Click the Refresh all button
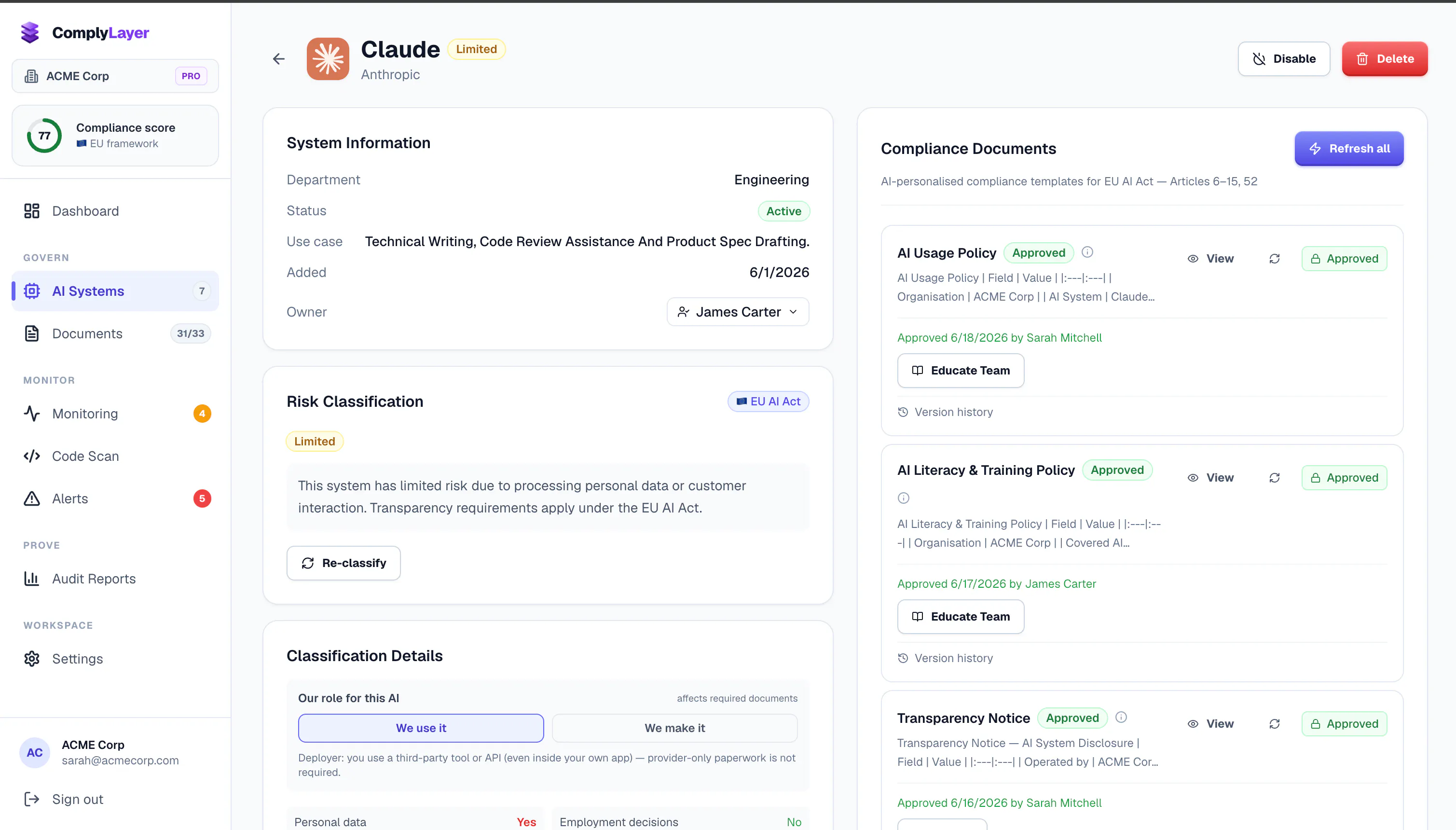 point(1349,149)
